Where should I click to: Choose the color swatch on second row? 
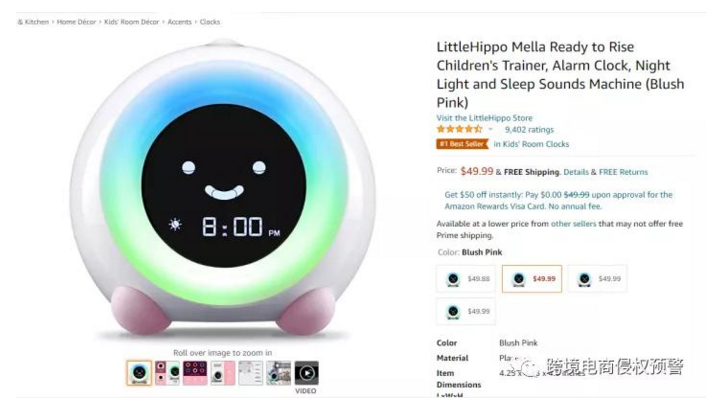466,311
